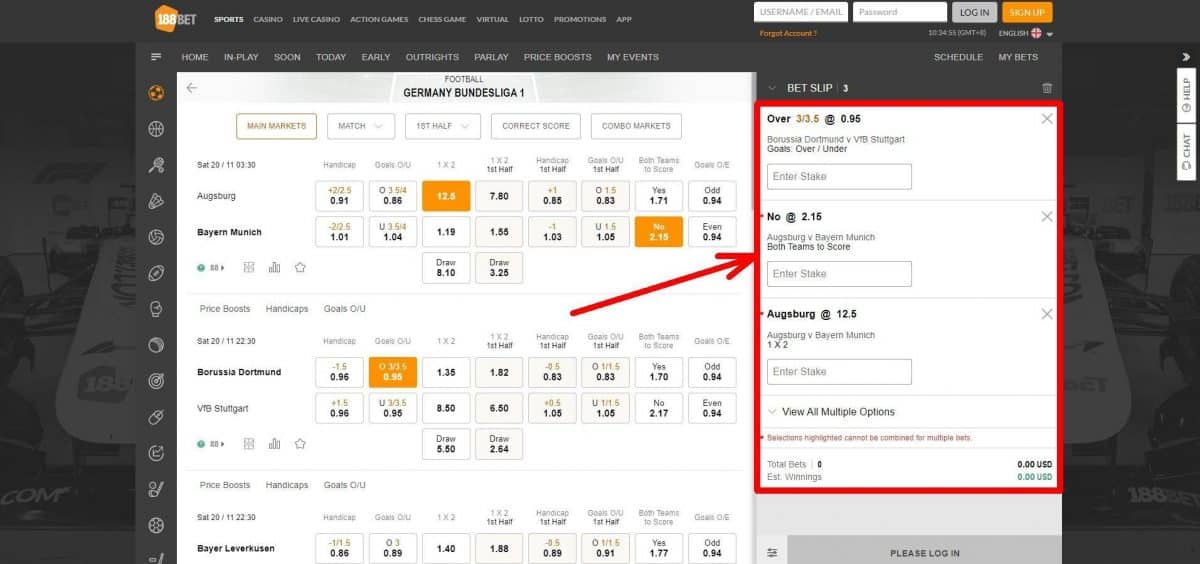Click stake field for Augsburg @ 12.5 bet
The image size is (1200, 564).
(839, 372)
